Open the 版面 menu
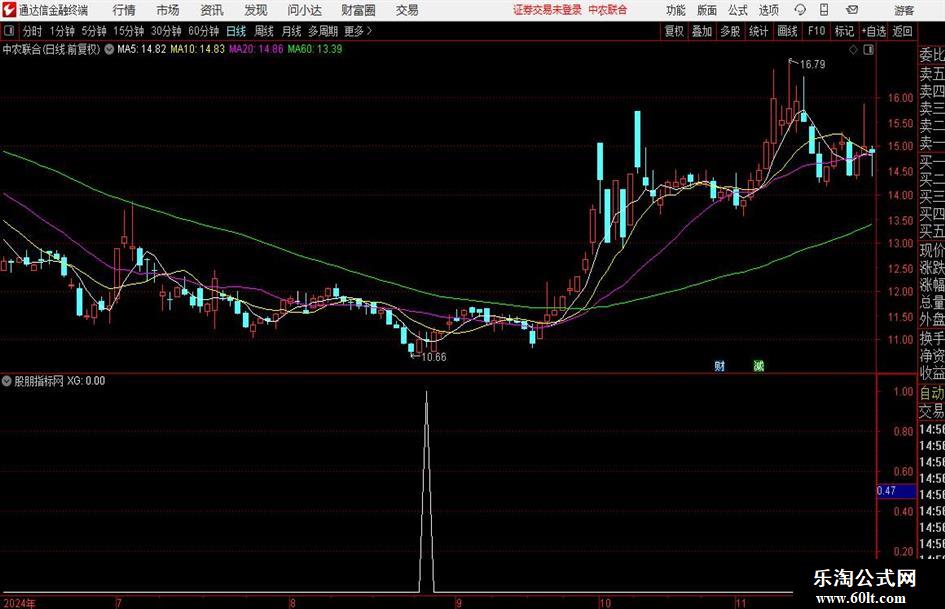The image size is (945, 609). tap(707, 10)
